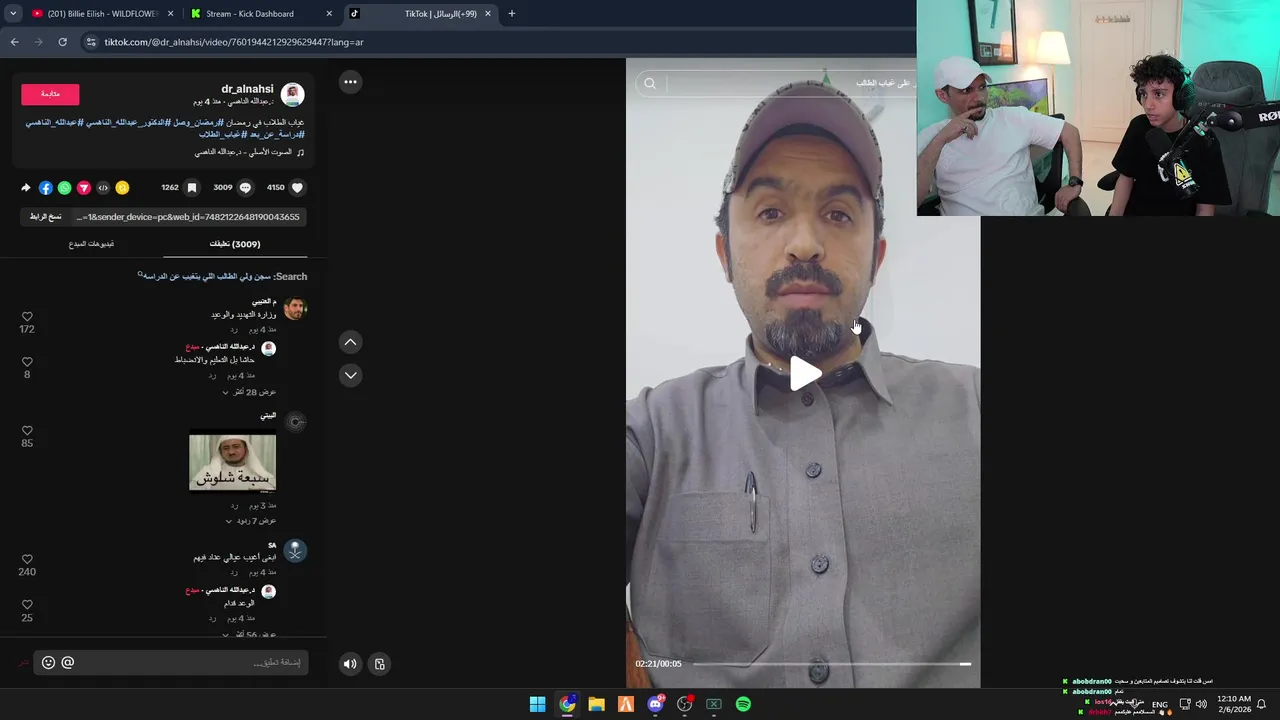
Task: Click the @ mention icon in comment box
Action: pos(68,662)
